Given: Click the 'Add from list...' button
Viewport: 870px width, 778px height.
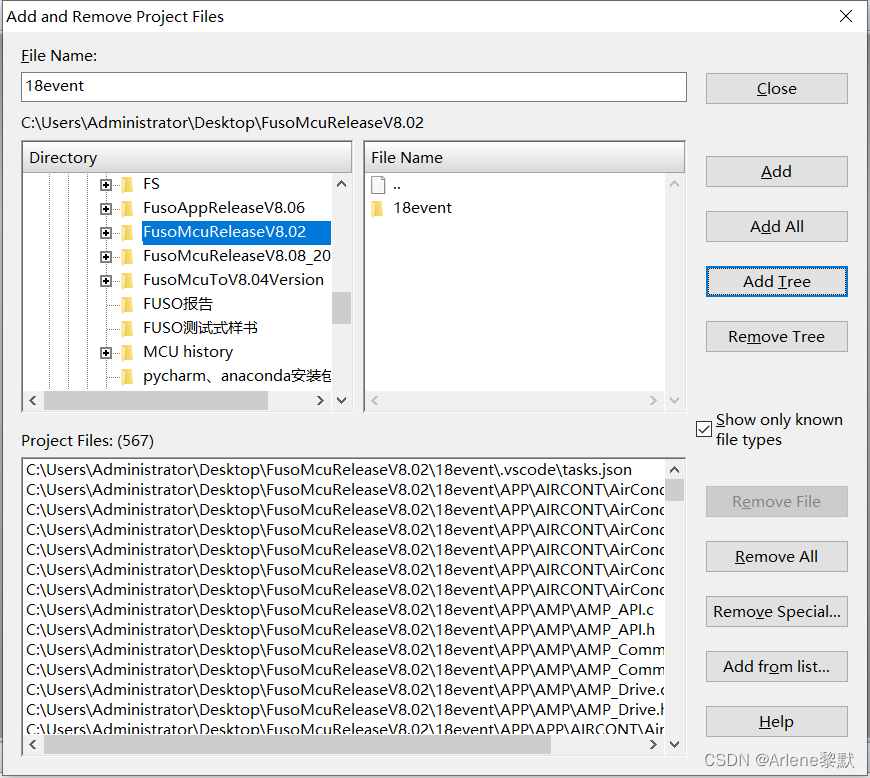Looking at the screenshot, I should click(x=776, y=666).
